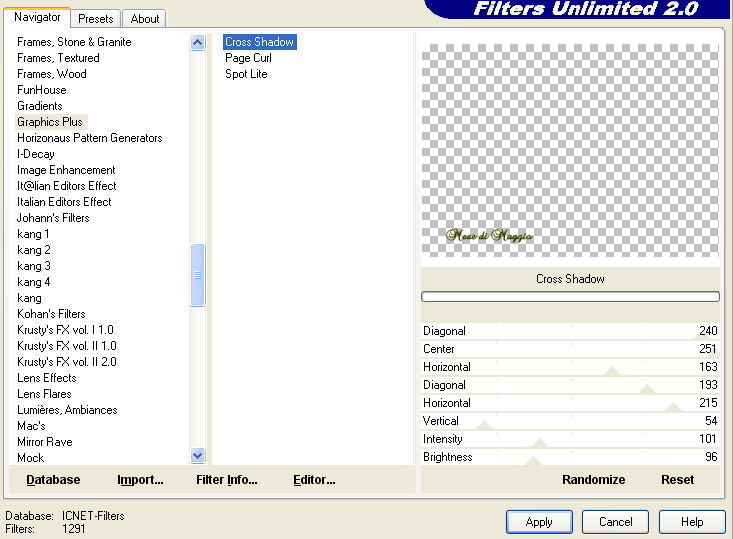Screen dimensions: 733x539
Task: Select Frames, Textured category
Action: (58, 58)
